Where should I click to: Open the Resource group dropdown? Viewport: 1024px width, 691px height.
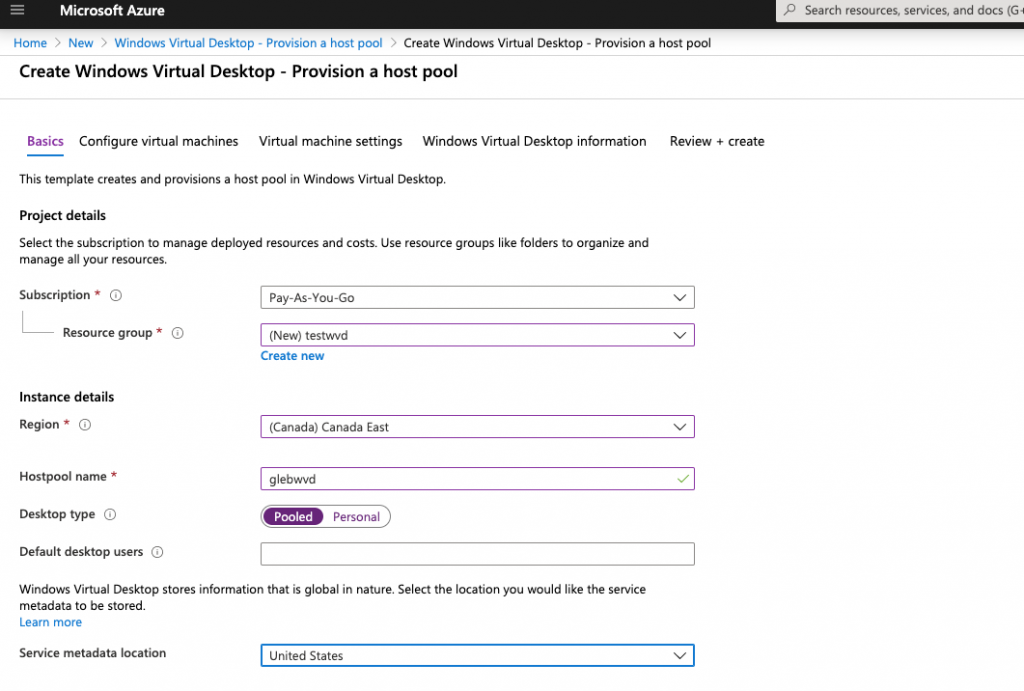pos(477,335)
